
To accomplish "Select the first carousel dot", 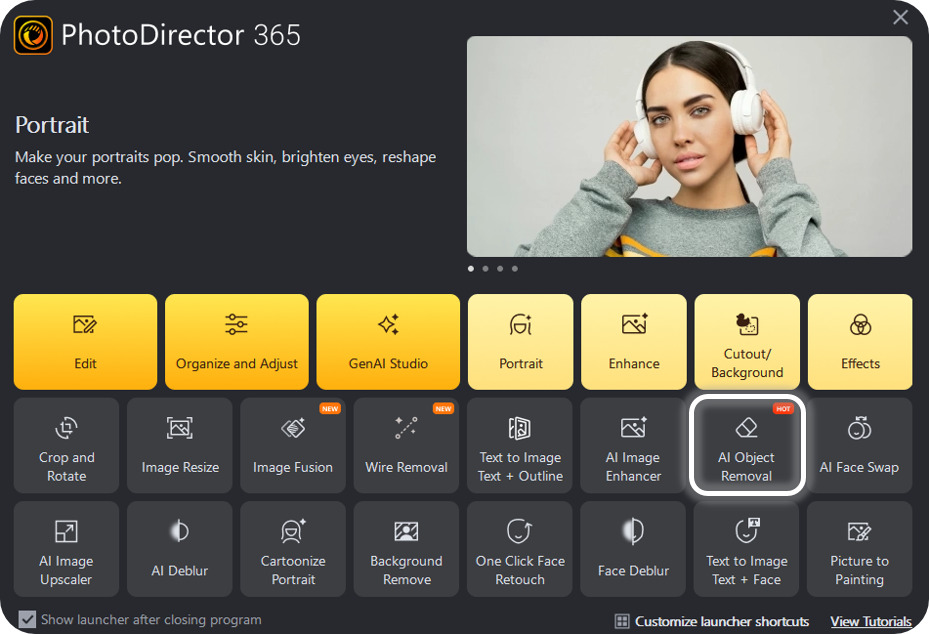I will 471,269.
